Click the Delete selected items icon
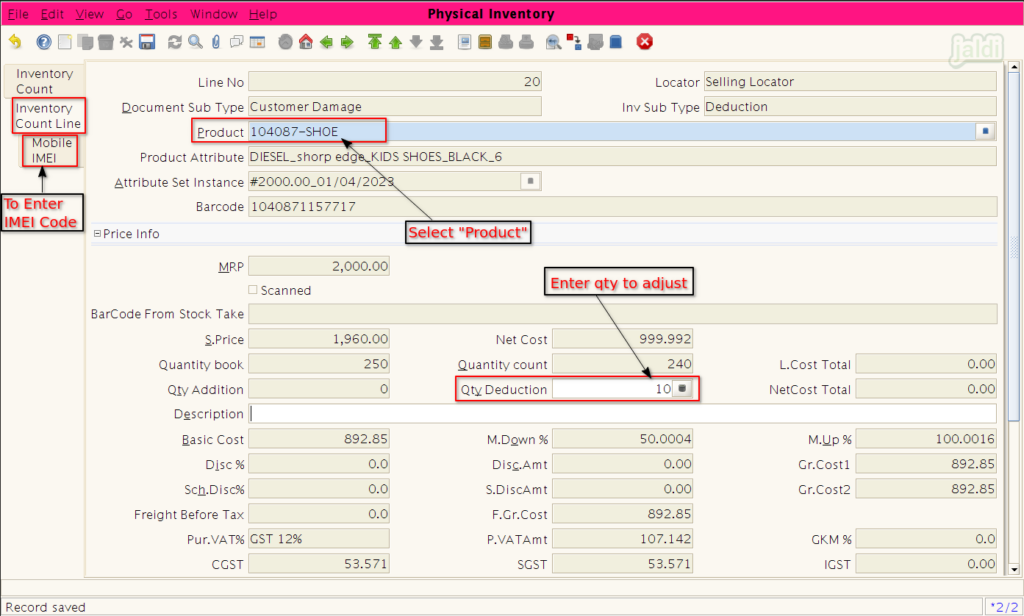1024x616 pixels. point(126,42)
